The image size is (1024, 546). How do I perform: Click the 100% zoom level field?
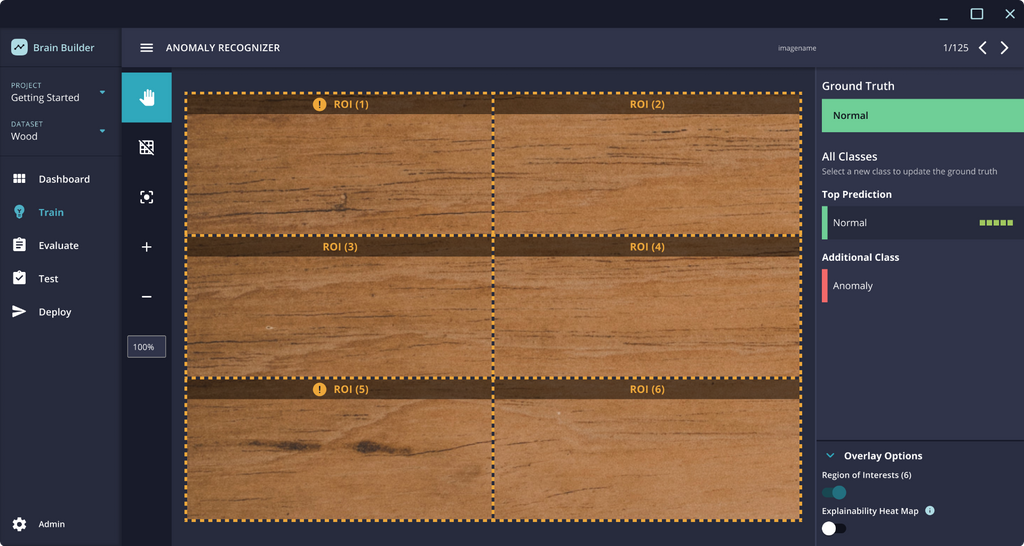146,347
